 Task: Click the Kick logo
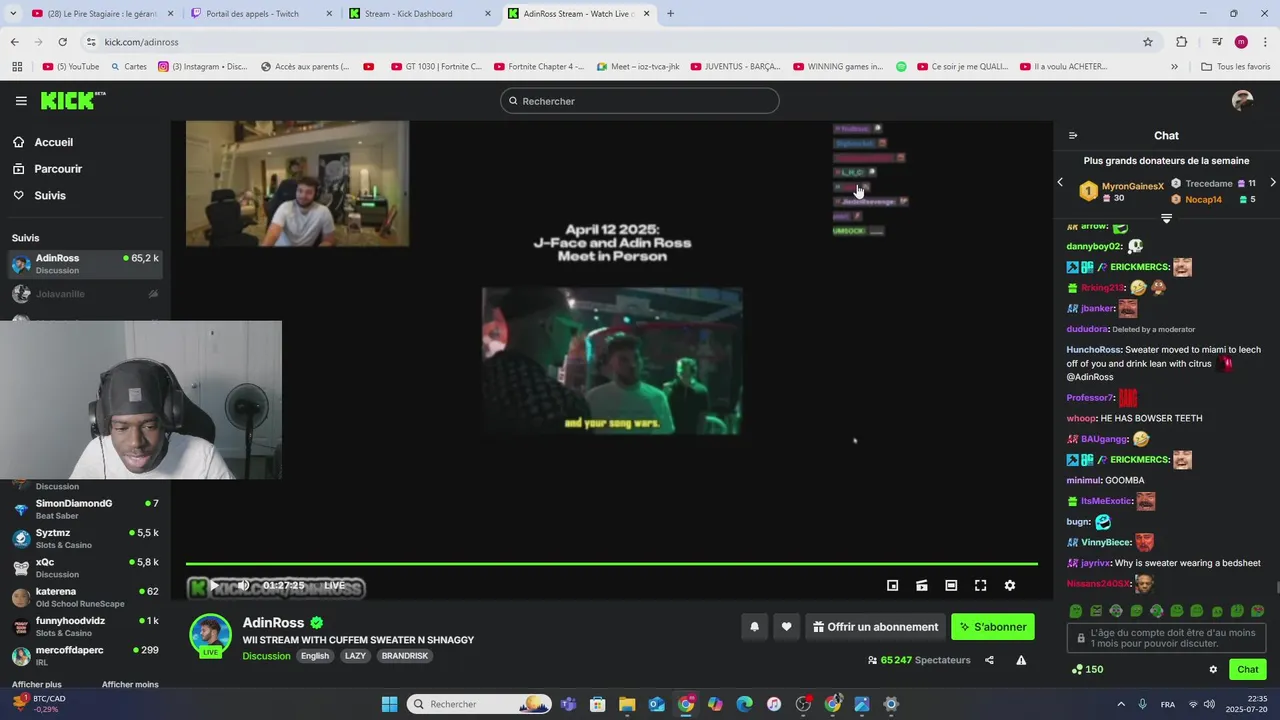(x=72, y=100)
